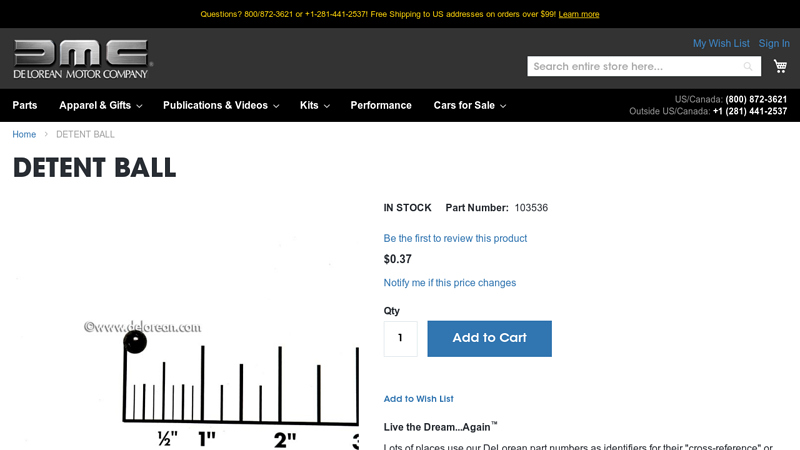Expand the Apparel & Gifts menu
Image resolution: width=800 pixels, height=450 pixels.
click(100, 105)
